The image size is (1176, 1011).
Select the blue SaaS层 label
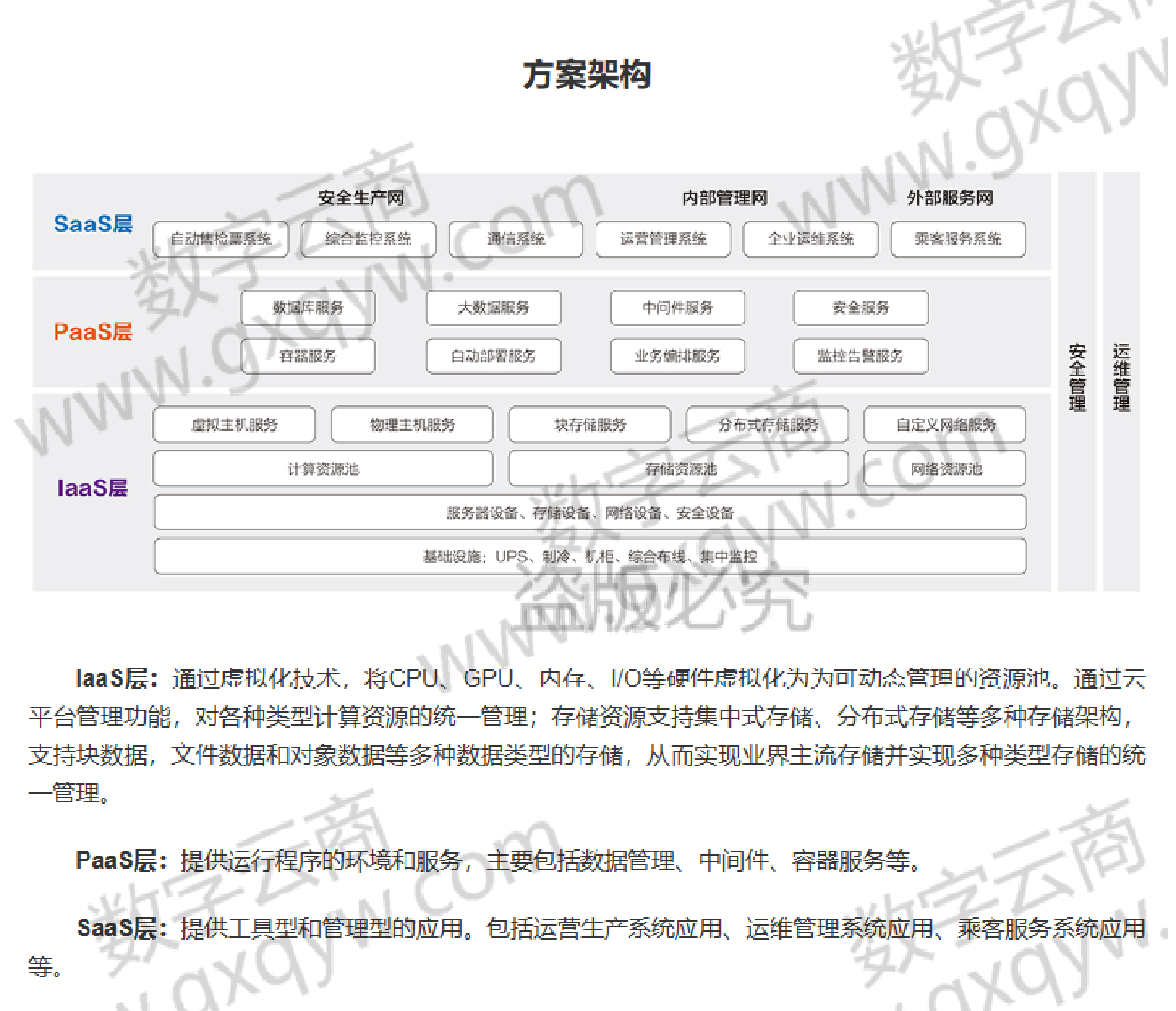[x=93, y=224]
